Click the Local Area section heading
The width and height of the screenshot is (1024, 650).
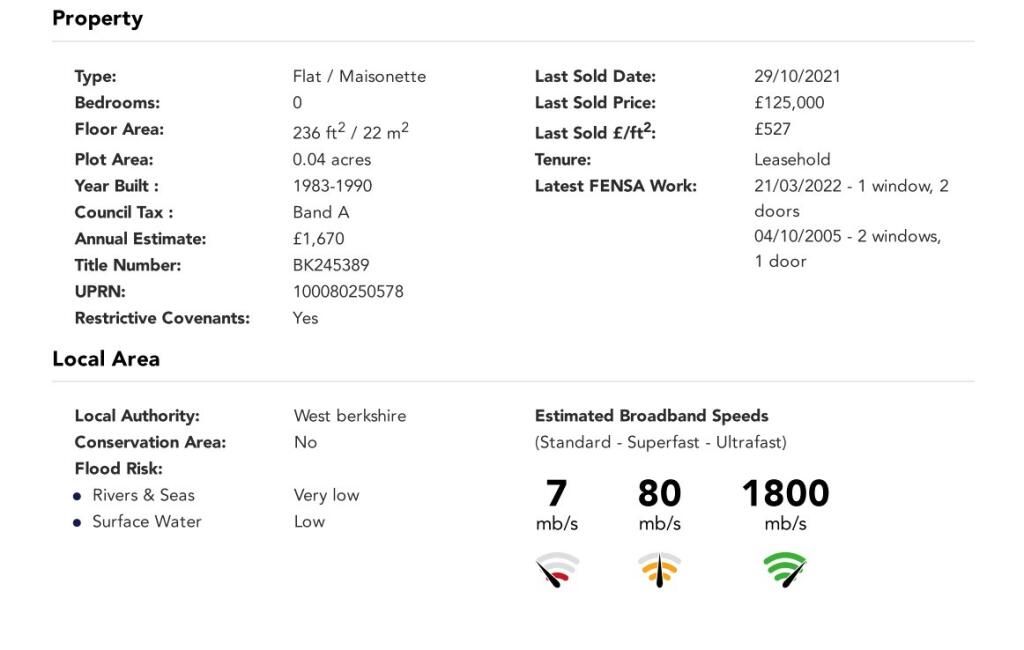106,359
